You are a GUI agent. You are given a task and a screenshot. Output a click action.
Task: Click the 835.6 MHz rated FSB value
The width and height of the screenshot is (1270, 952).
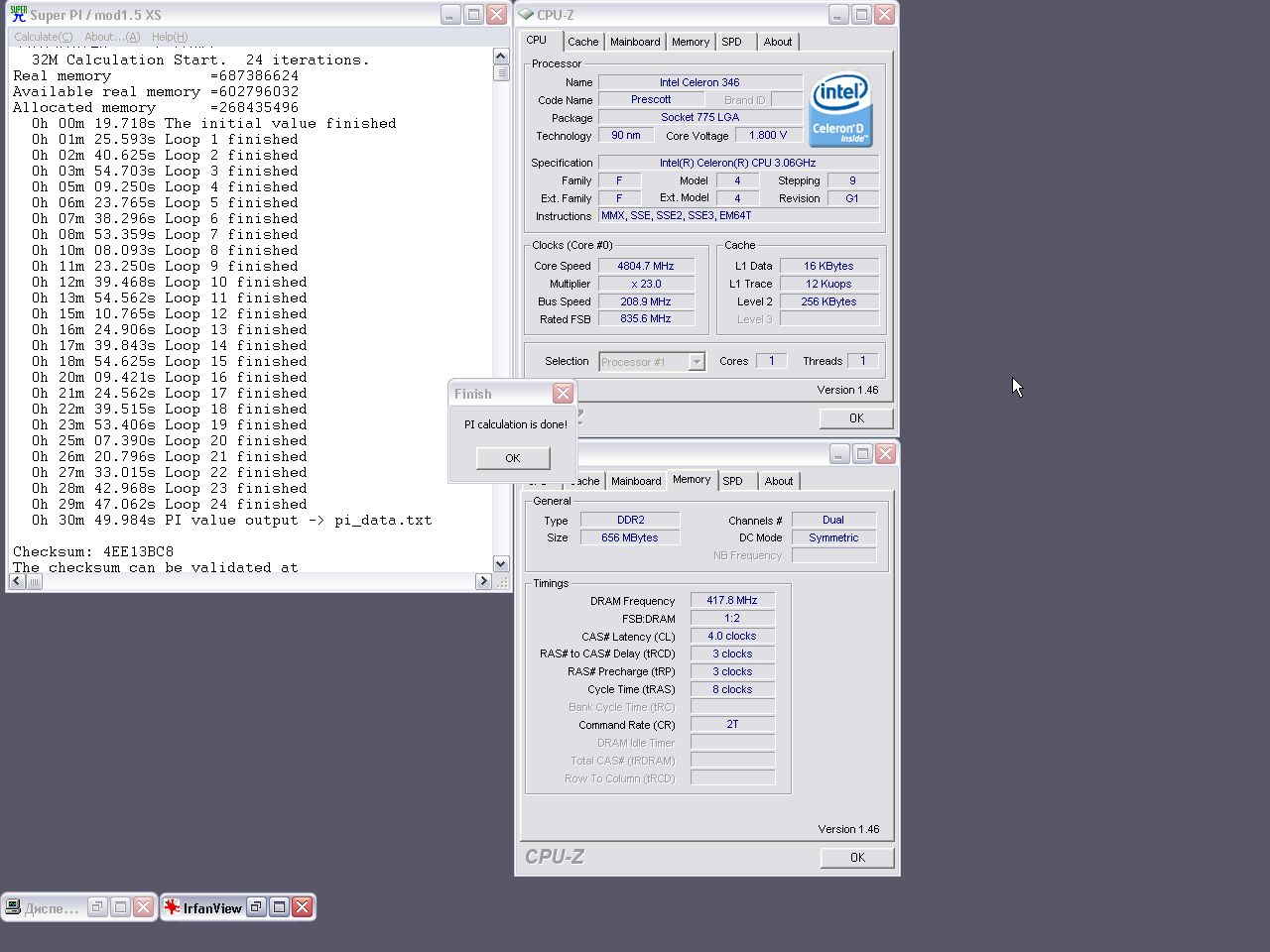[x=646, y=319]
